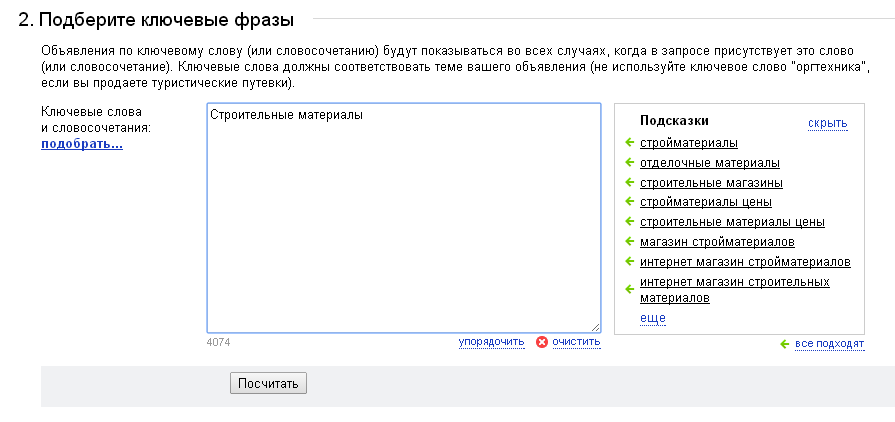
Task: Click arrow beside магазин стройматериалов
Action: [x=630, y=242]
